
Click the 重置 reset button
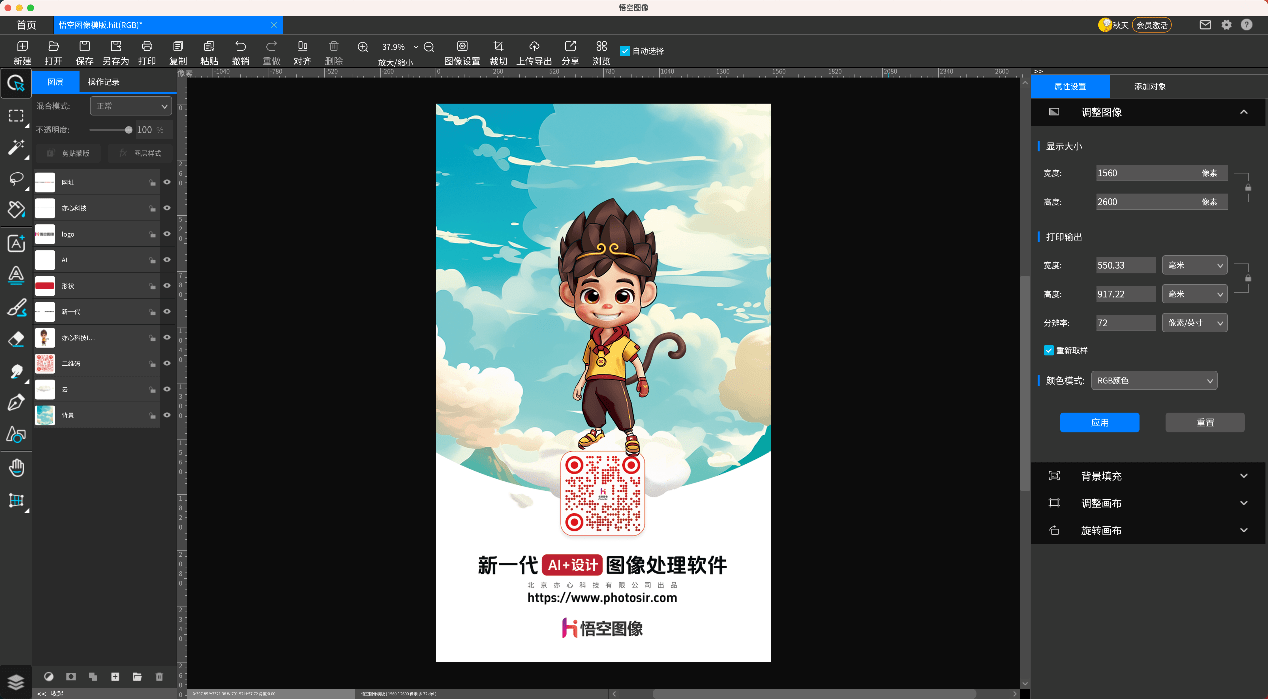coord(1205,422)
